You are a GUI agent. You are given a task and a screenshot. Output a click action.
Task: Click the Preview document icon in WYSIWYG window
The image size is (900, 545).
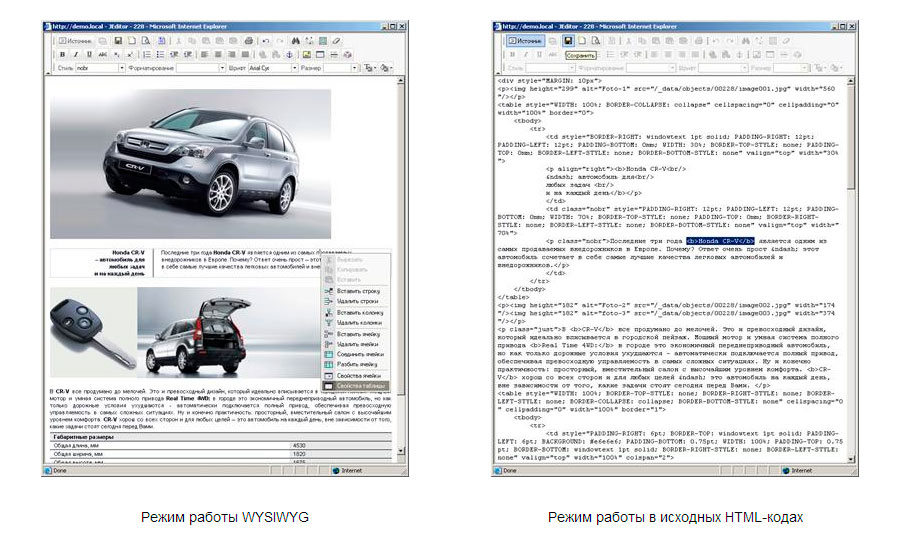(x=145, y=41)
